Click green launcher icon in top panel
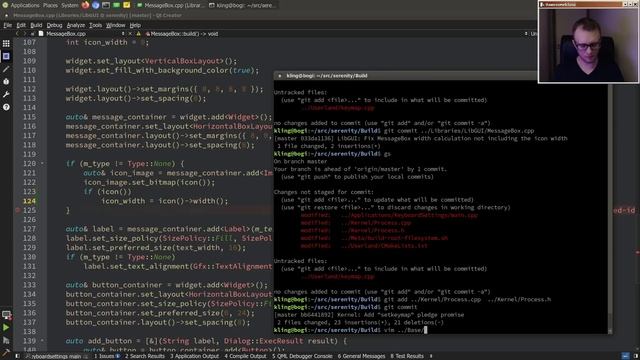Image resolution: width=640 pixels, height=360 pixels. point(116,5)
